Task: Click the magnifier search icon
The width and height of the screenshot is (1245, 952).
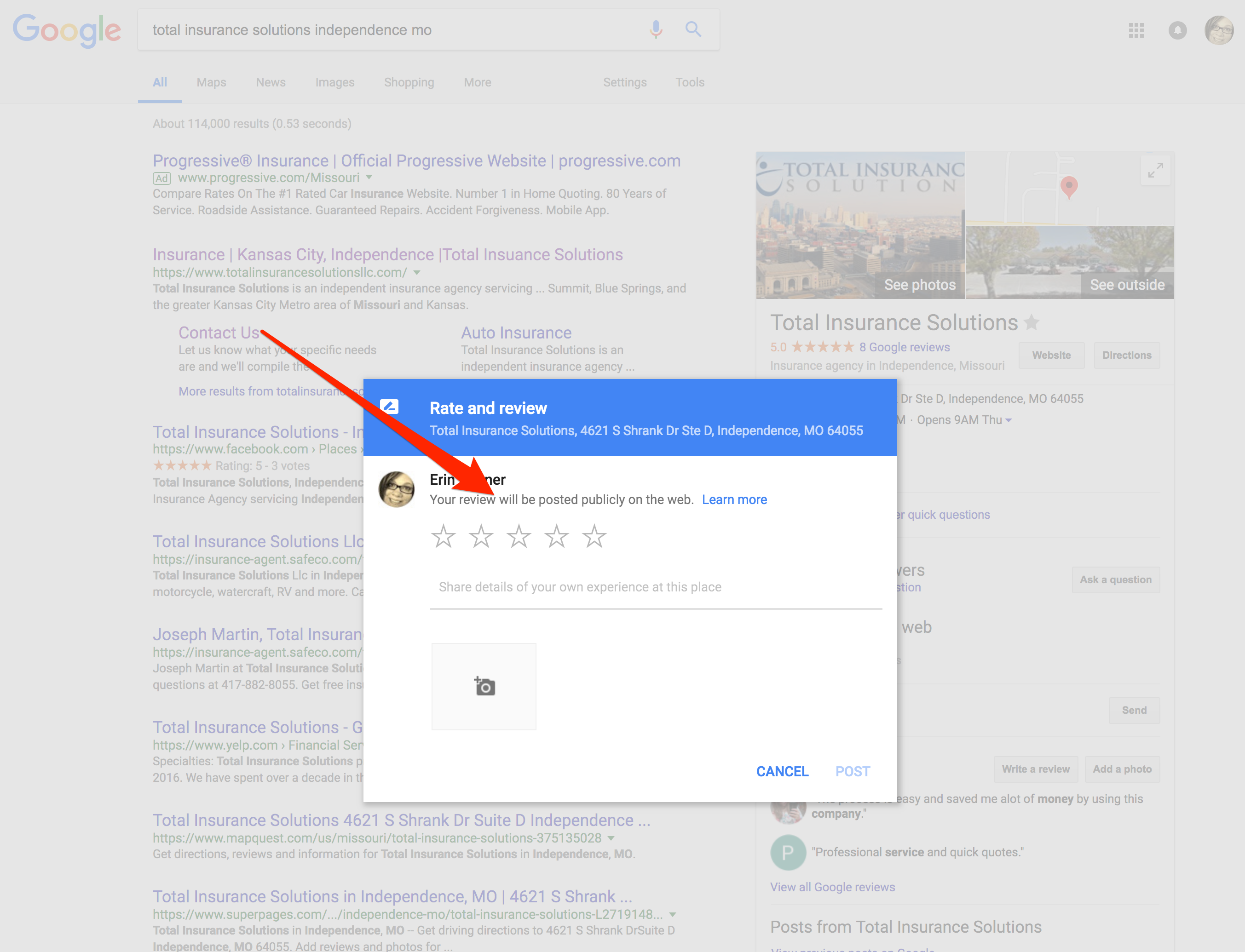Action: click(x=693, y=29)
